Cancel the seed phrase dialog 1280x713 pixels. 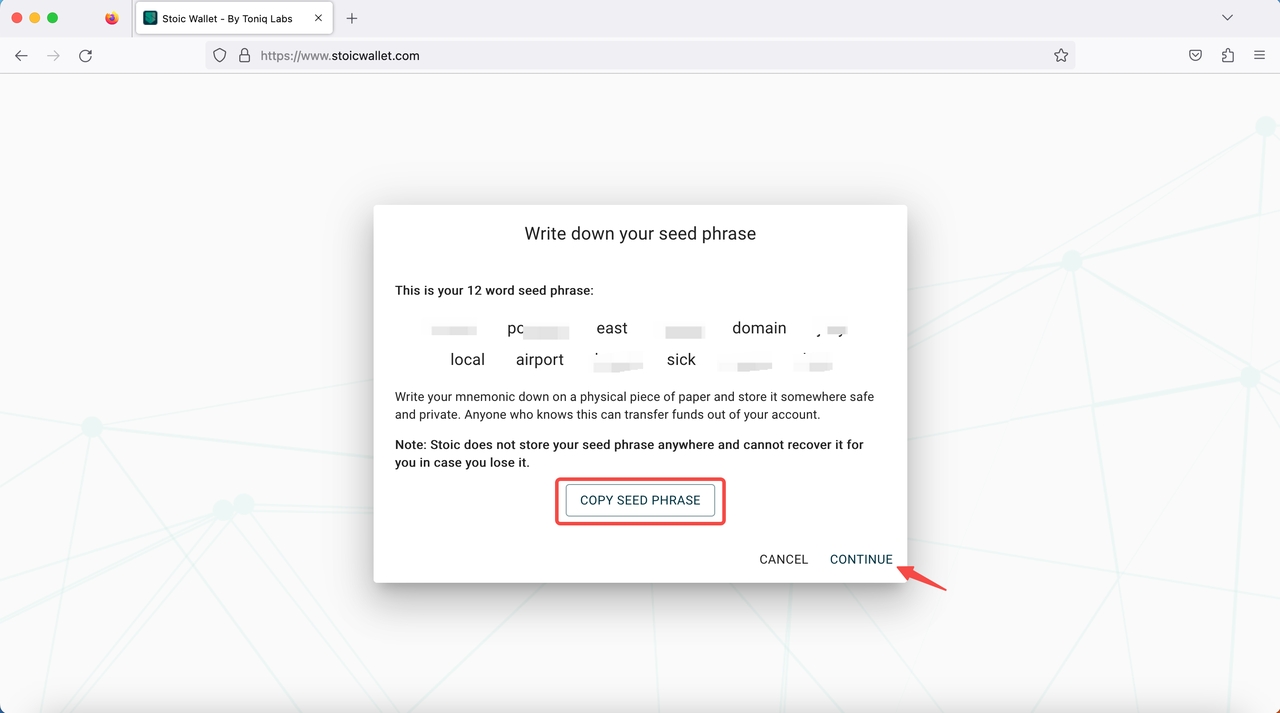point(783,559)
